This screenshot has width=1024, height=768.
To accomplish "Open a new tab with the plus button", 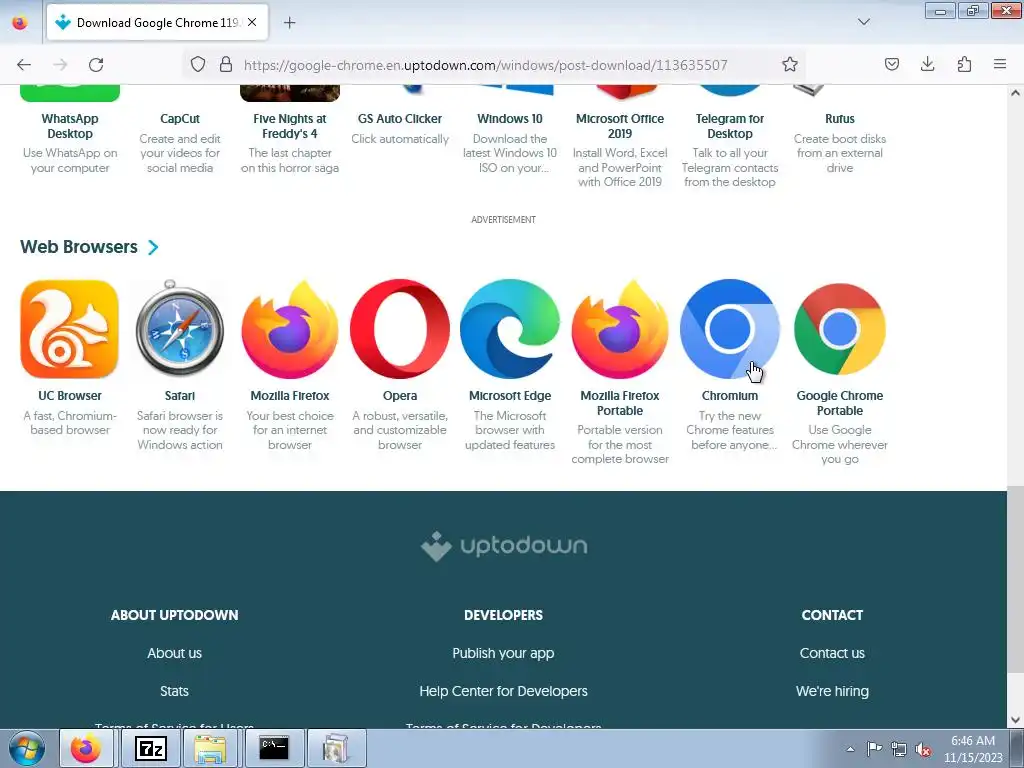I will (289, 23).
